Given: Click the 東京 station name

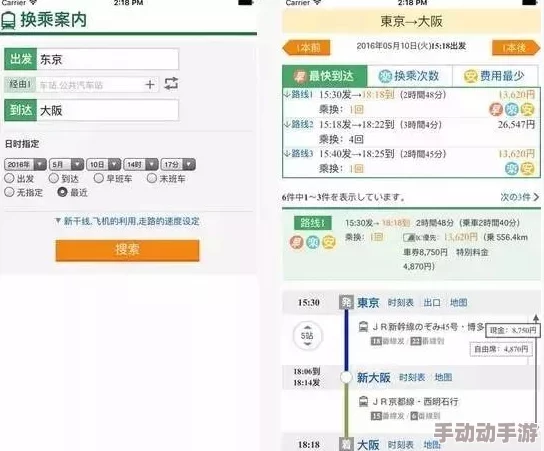Looking at the screenshot, I should 368,303.
